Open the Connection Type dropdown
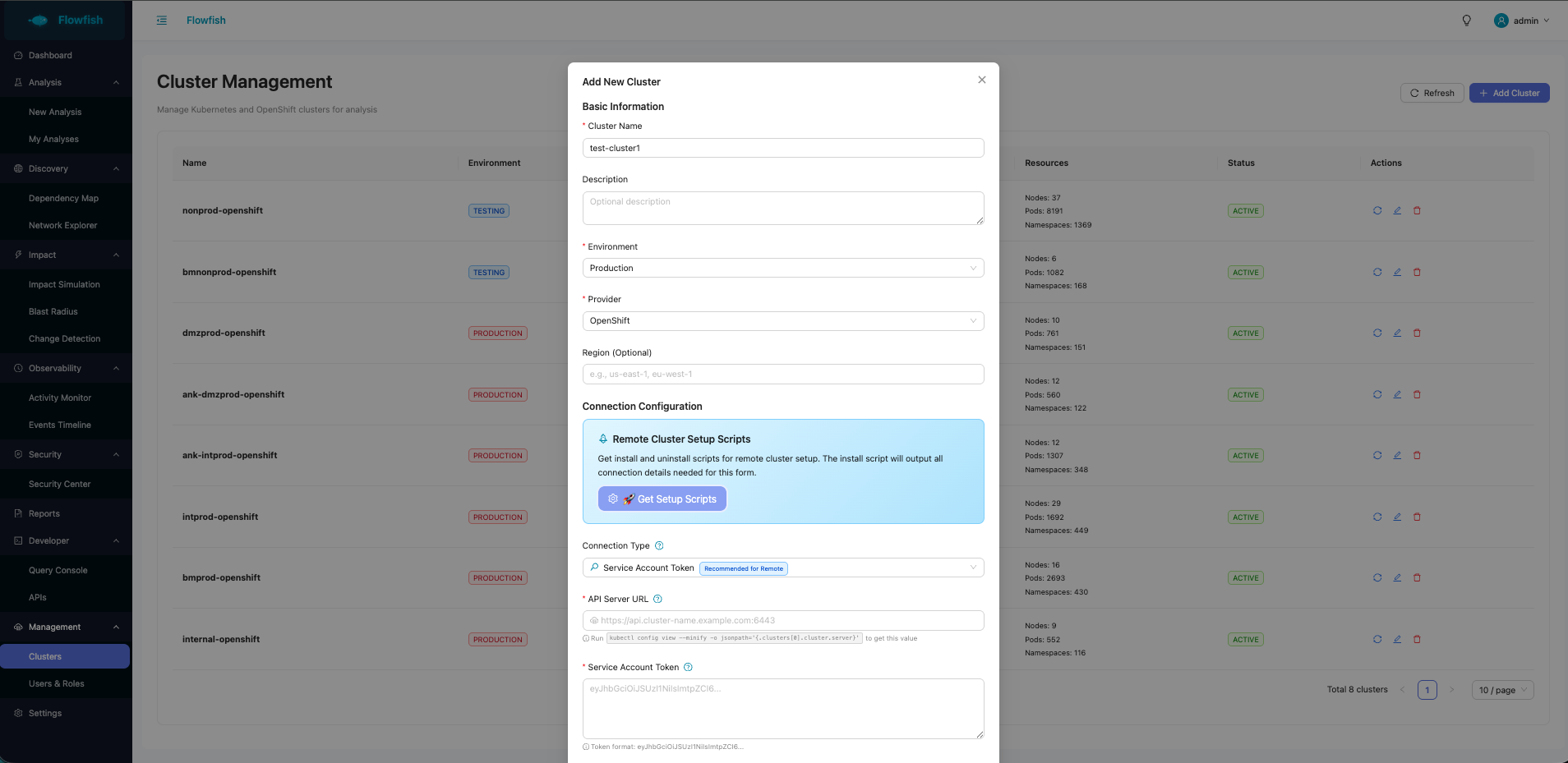Viewport: 1568px width, 763px height. pos(783,568)
